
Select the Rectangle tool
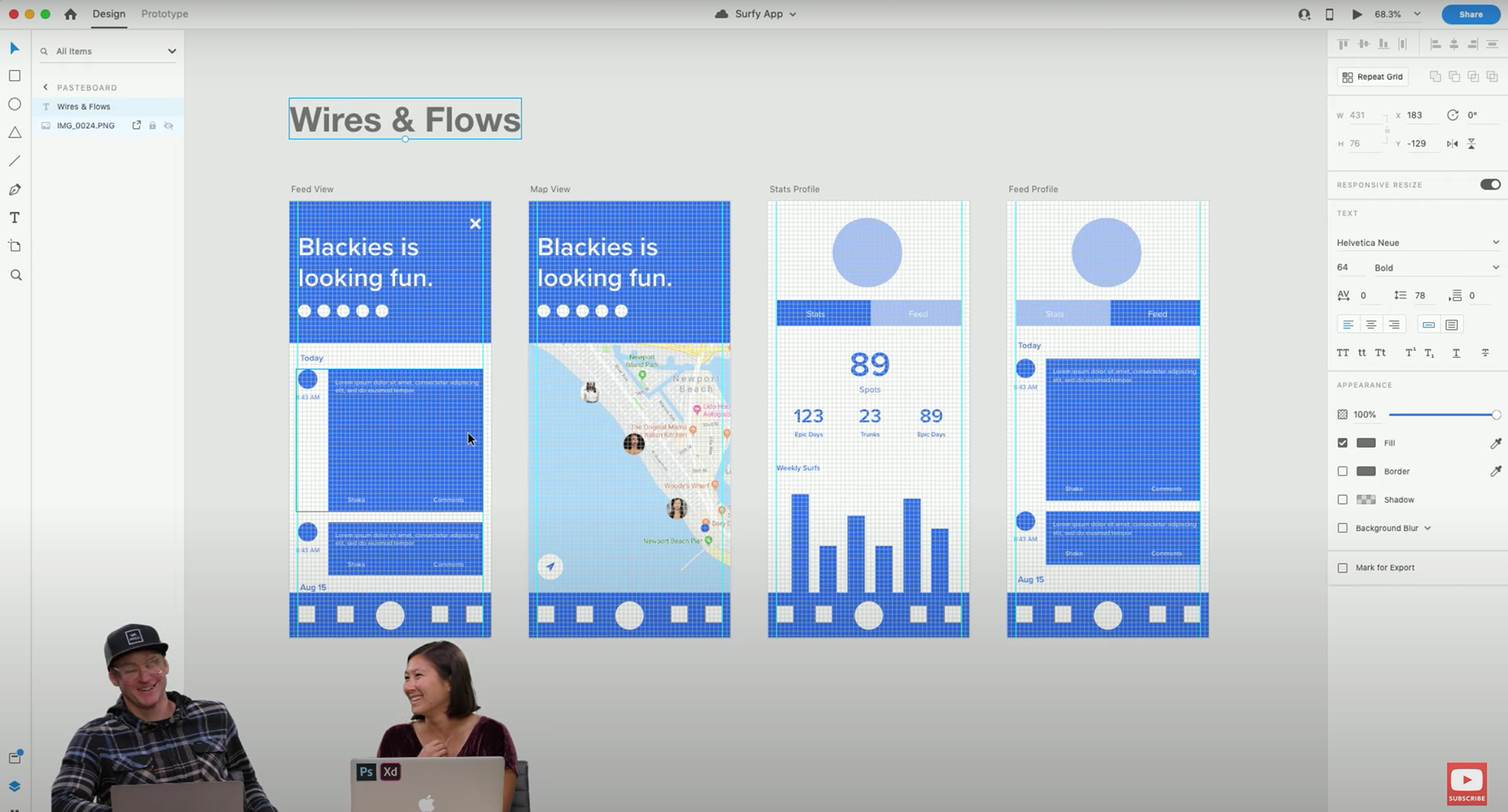click(x=14, y=76)
